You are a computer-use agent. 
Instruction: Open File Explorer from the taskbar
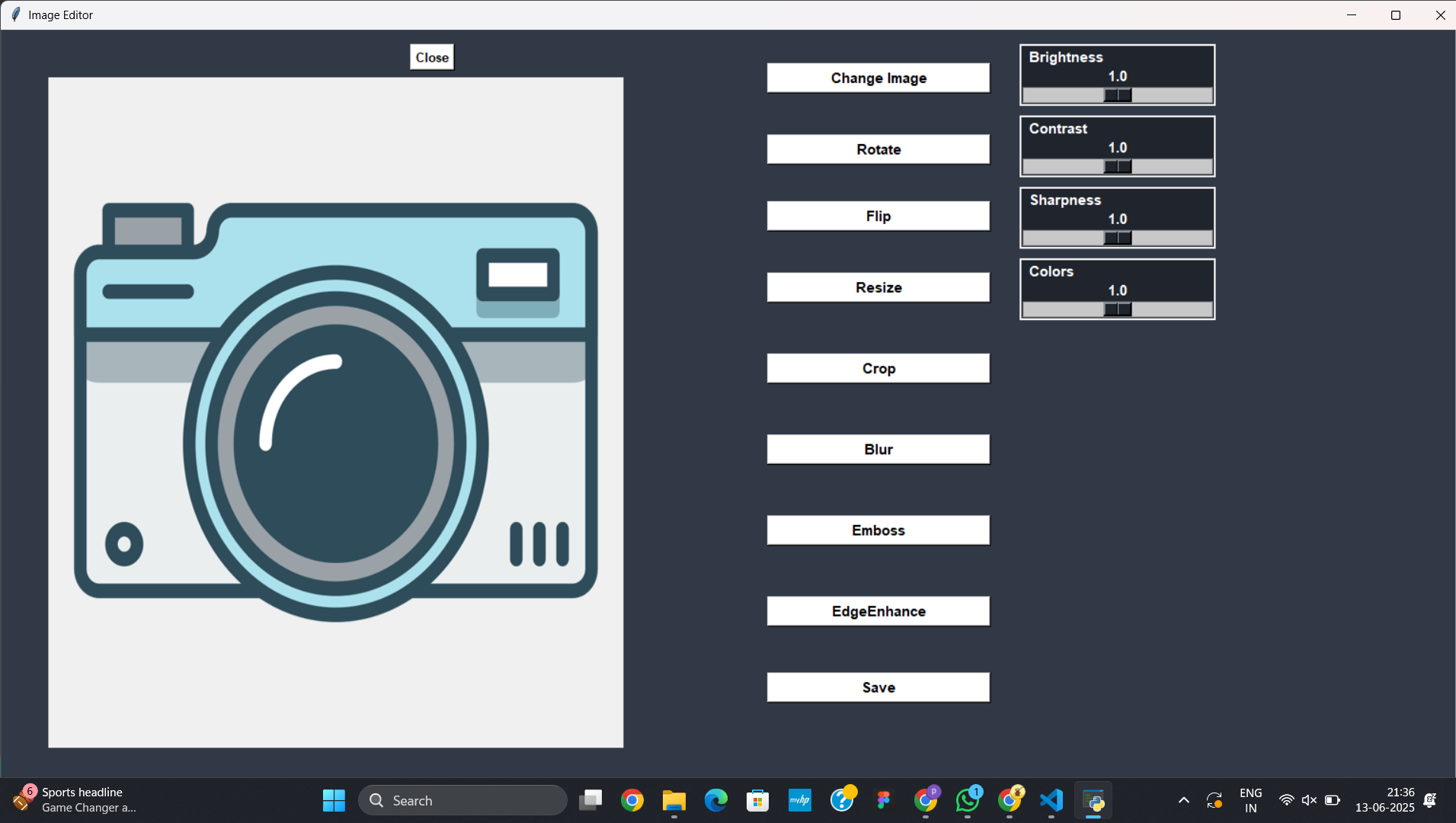pos(674,800)
